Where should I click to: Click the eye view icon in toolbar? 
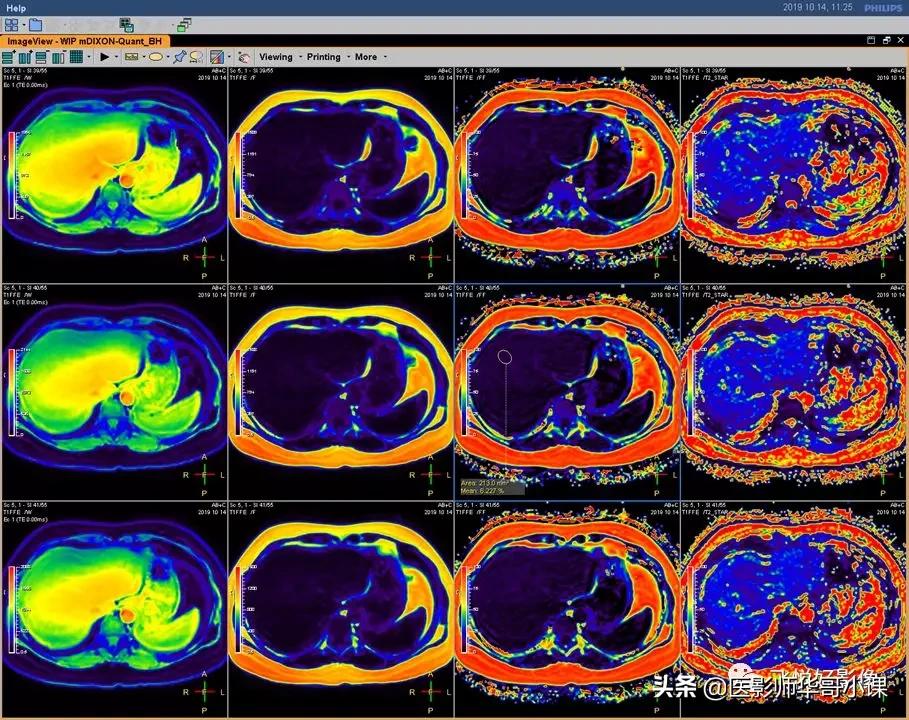pyautogui.click(x=244, y=57)
